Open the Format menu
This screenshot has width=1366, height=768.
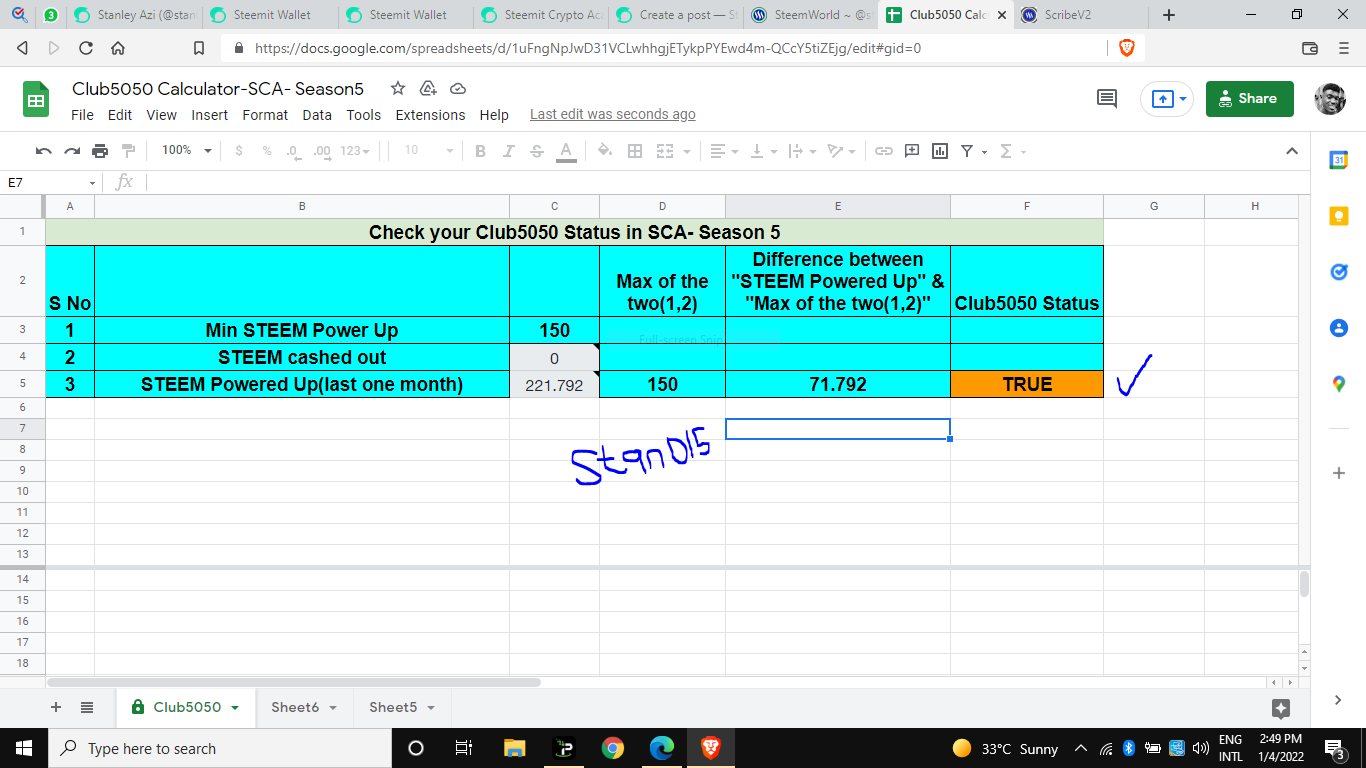(265, 115)
